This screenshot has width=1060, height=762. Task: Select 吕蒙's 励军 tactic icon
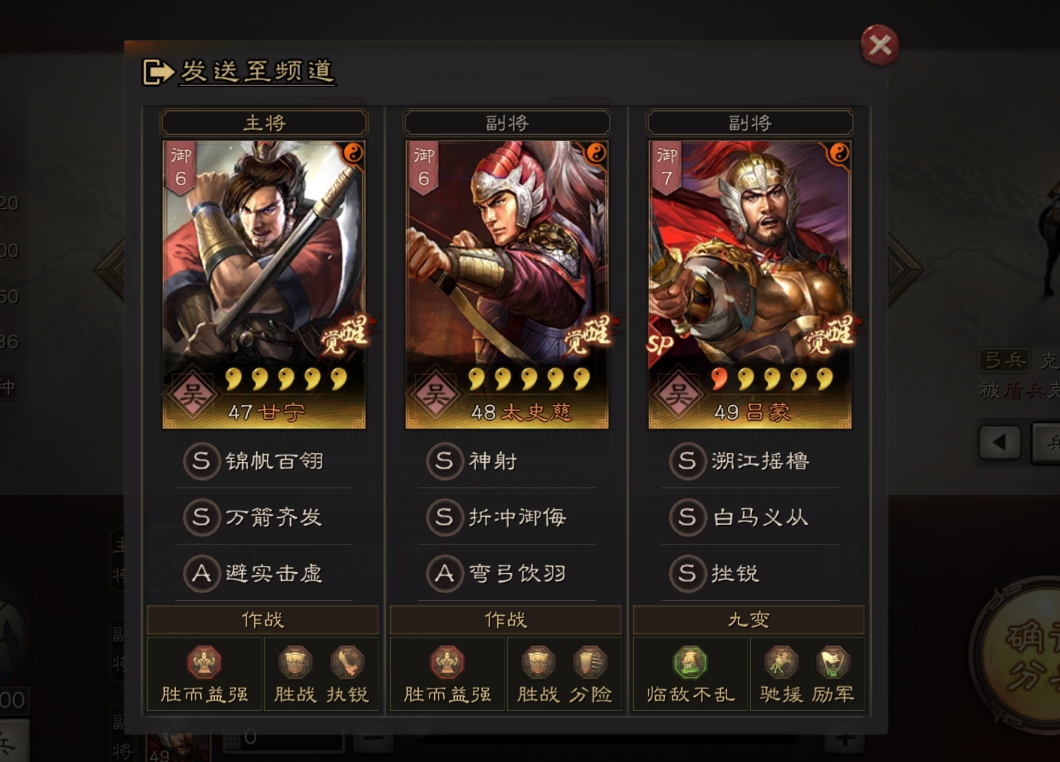833,662
